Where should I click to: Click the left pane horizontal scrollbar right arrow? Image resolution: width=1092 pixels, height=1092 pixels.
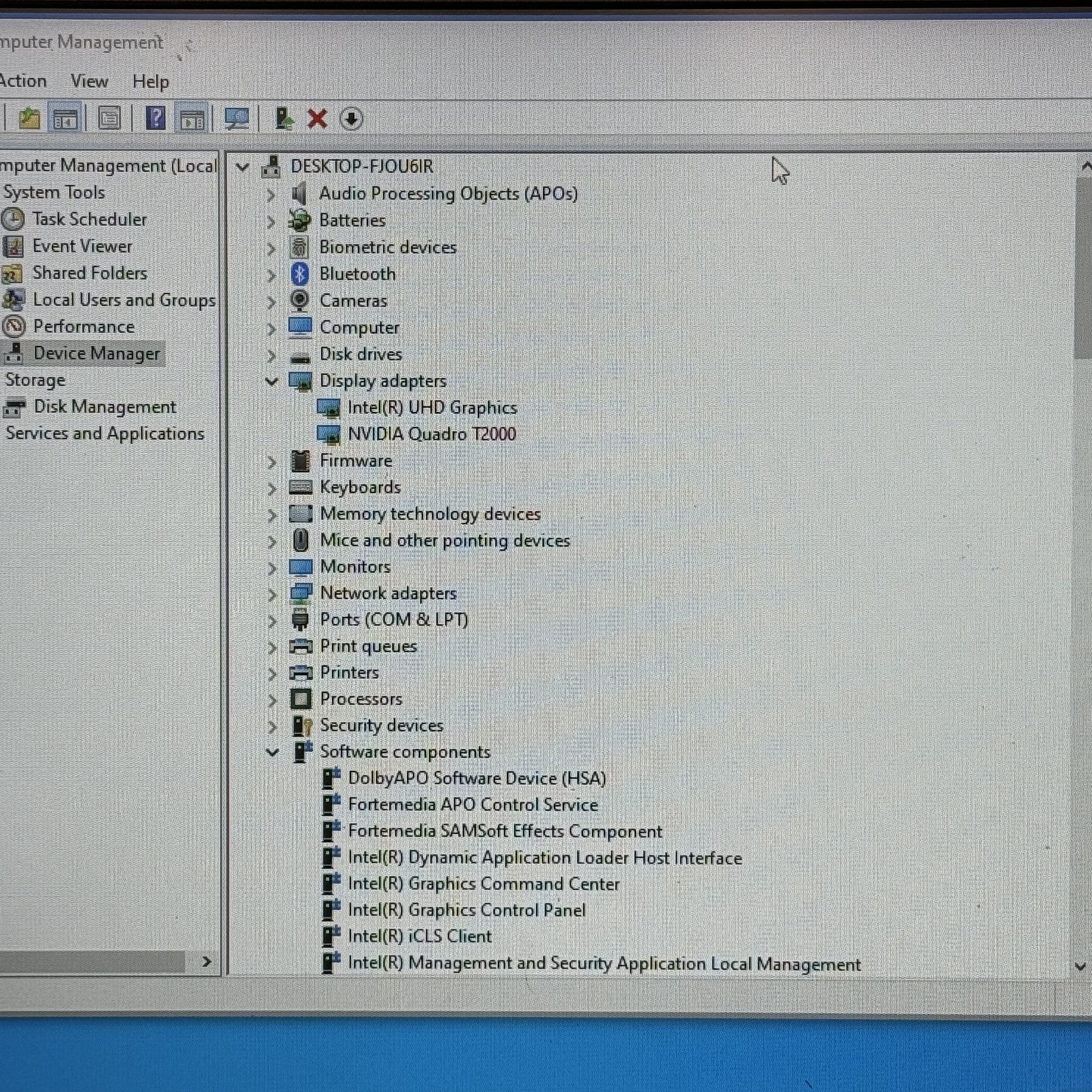pyautogui.click(x=206, y=962)
